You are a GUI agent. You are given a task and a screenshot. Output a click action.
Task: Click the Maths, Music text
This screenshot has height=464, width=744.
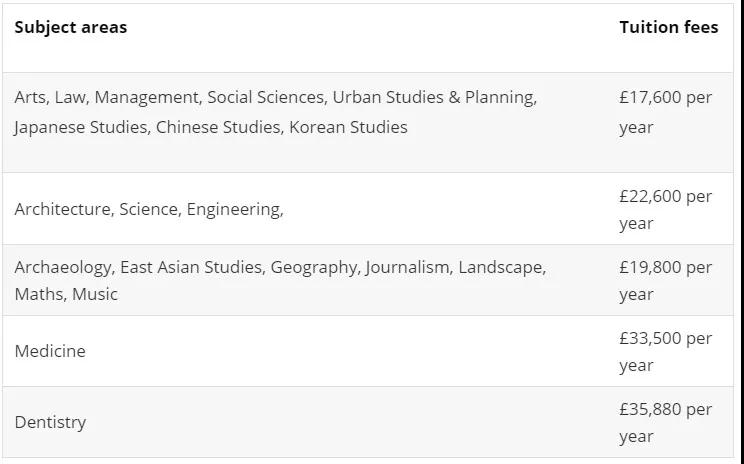pyautogui.click(x=66, y=294)
